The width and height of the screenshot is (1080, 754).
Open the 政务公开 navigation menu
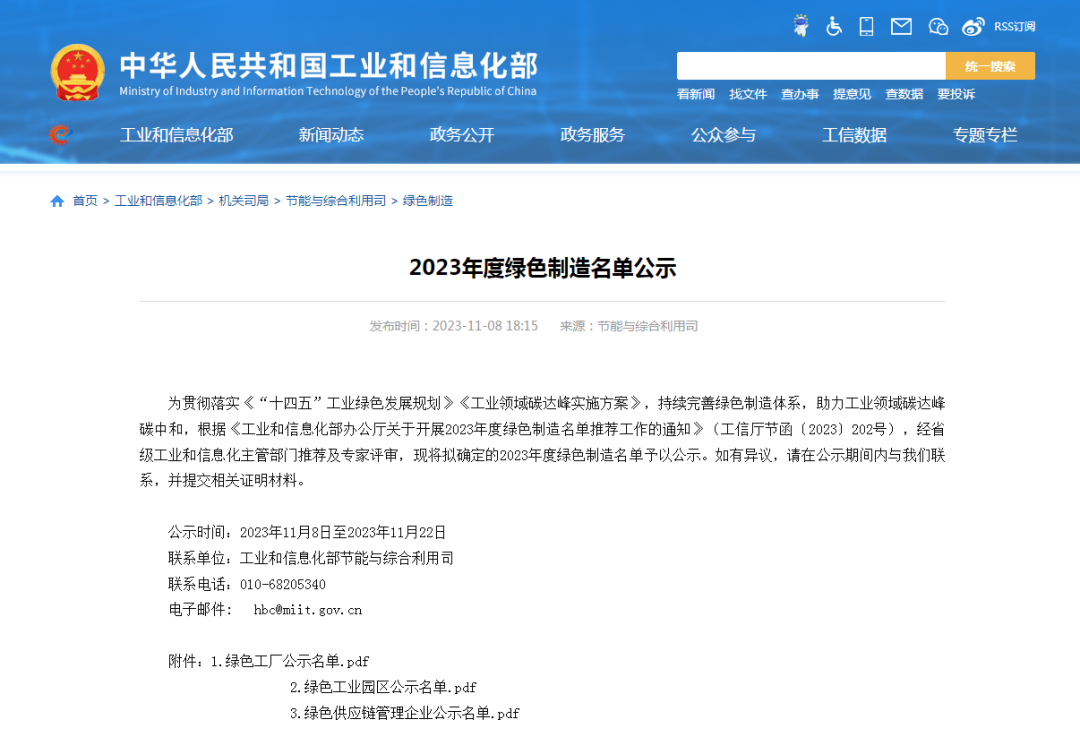coord(461,135)
